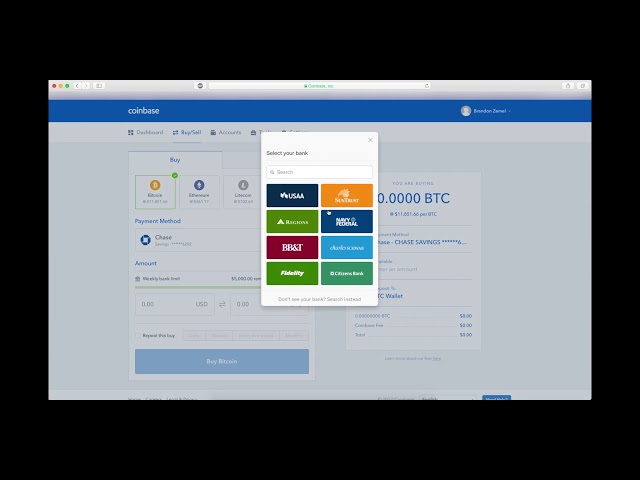Open the Buy/Sell navigation tab
Image resolution: width=640 pixels, height=480 pixels.
187,132
